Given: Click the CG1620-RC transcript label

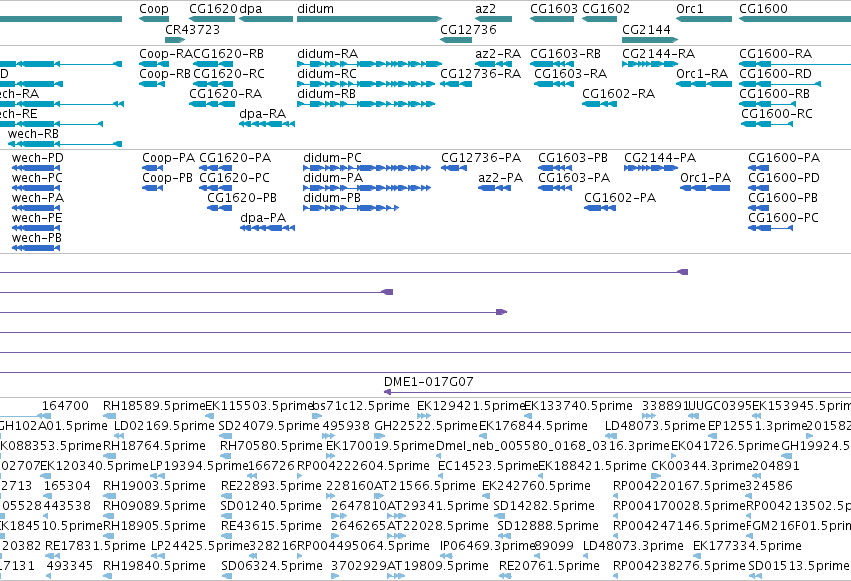Looking at the screenshot, I should pyautogui.click(x=228, y=74).
